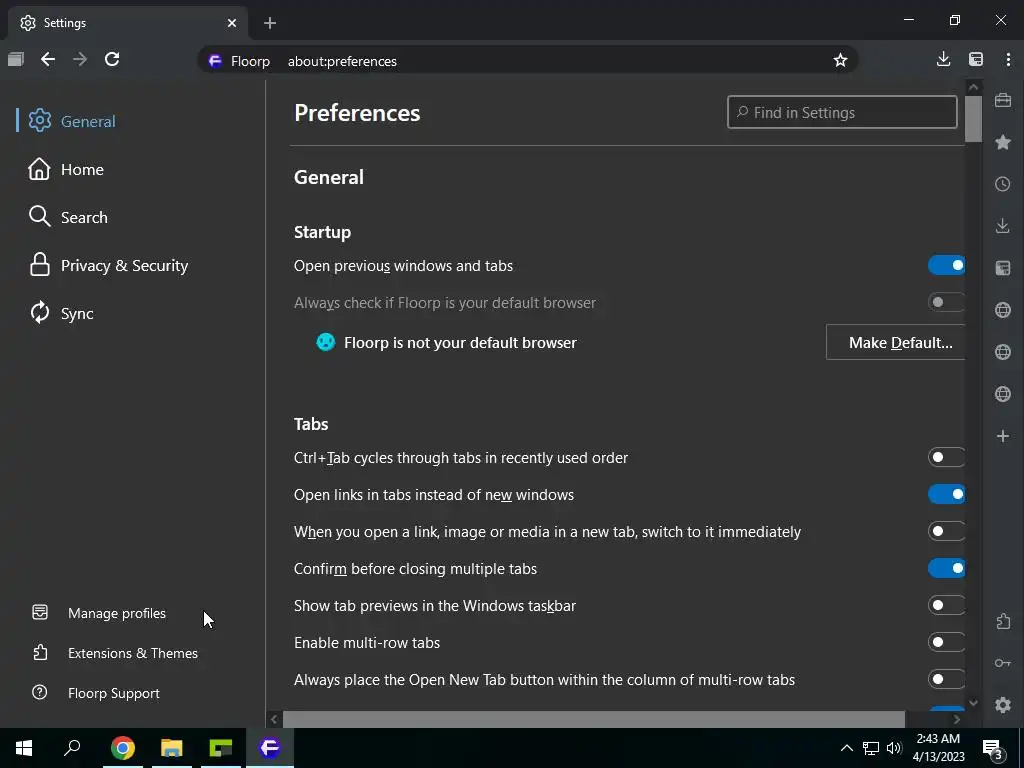The image size is (1024, 768).
Task: Add a web panel with sidebar plus
Action: click(1002, 436)
